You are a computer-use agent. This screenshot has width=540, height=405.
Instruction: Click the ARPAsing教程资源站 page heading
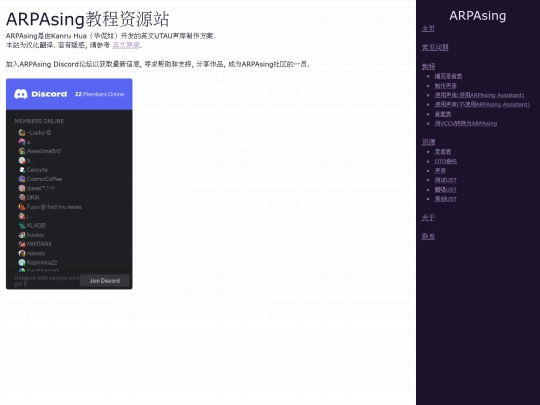click(x=87, y=19)
